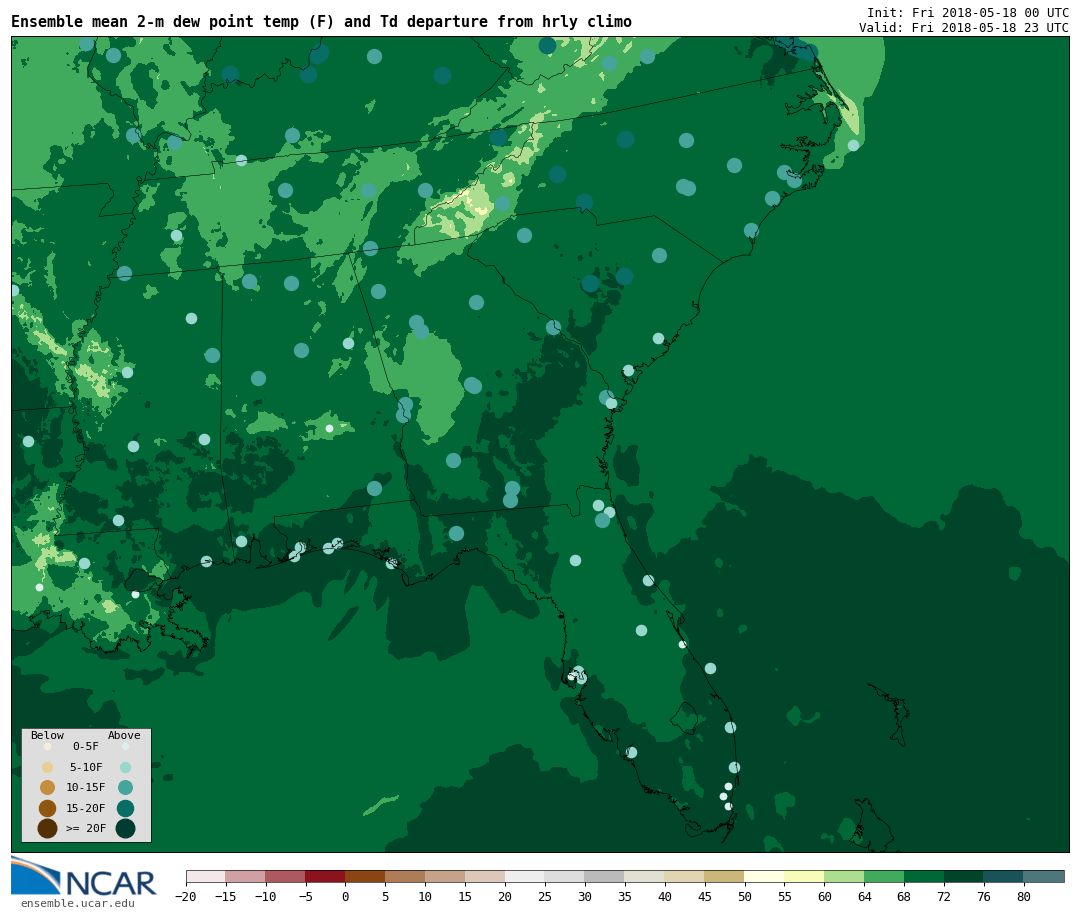Pick the brown swatch between 0 and 5
This screenshot has width=1080, height=915.
coord(366,876)
